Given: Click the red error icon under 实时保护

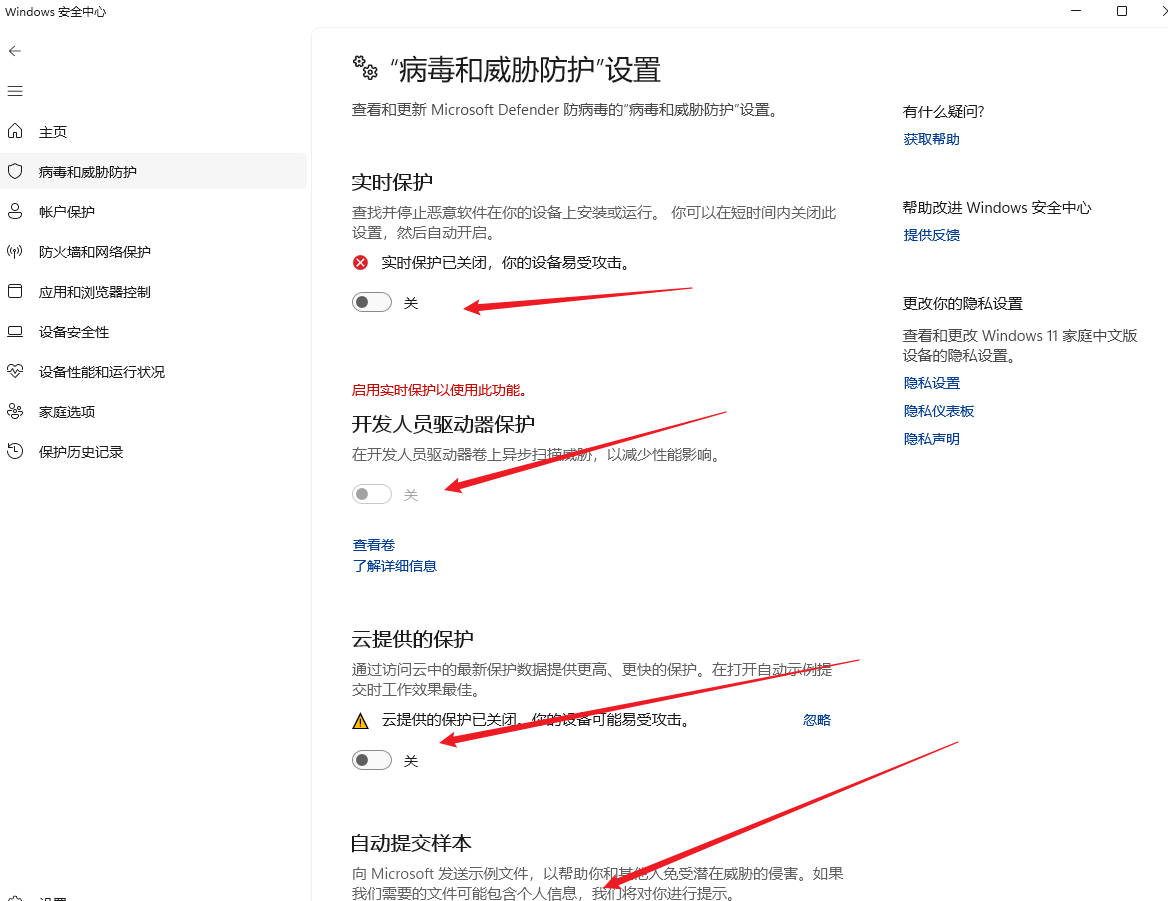Looking at the screenshot, I should click(x=361, y=262).
